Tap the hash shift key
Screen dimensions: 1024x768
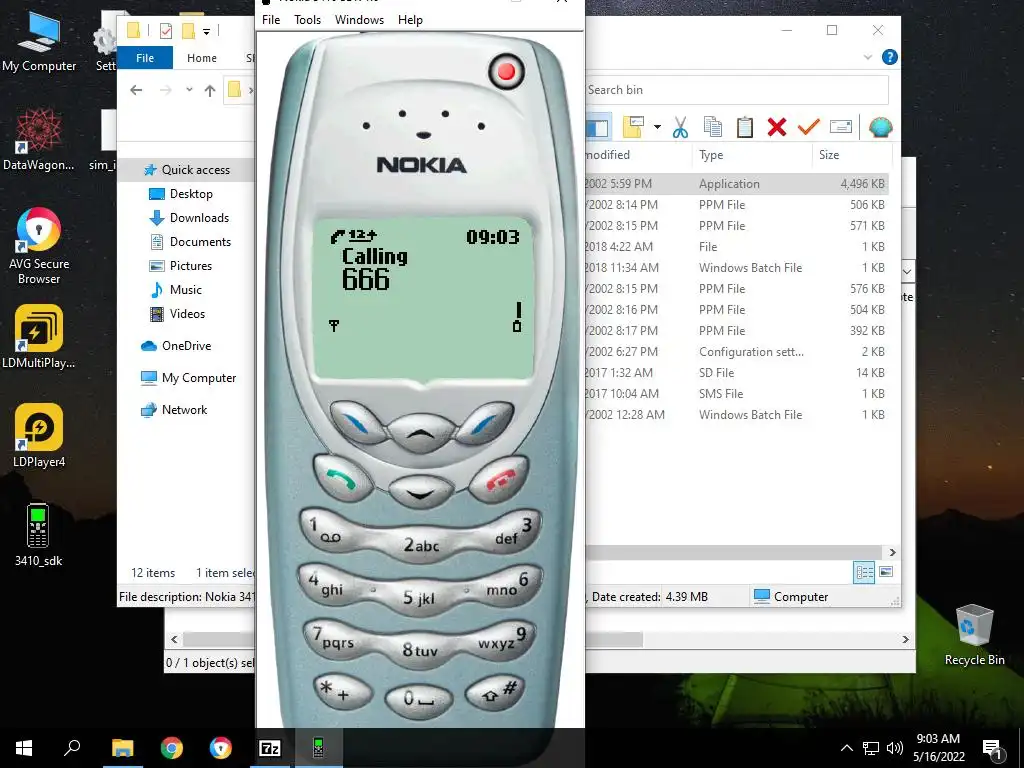click(496, 692)
